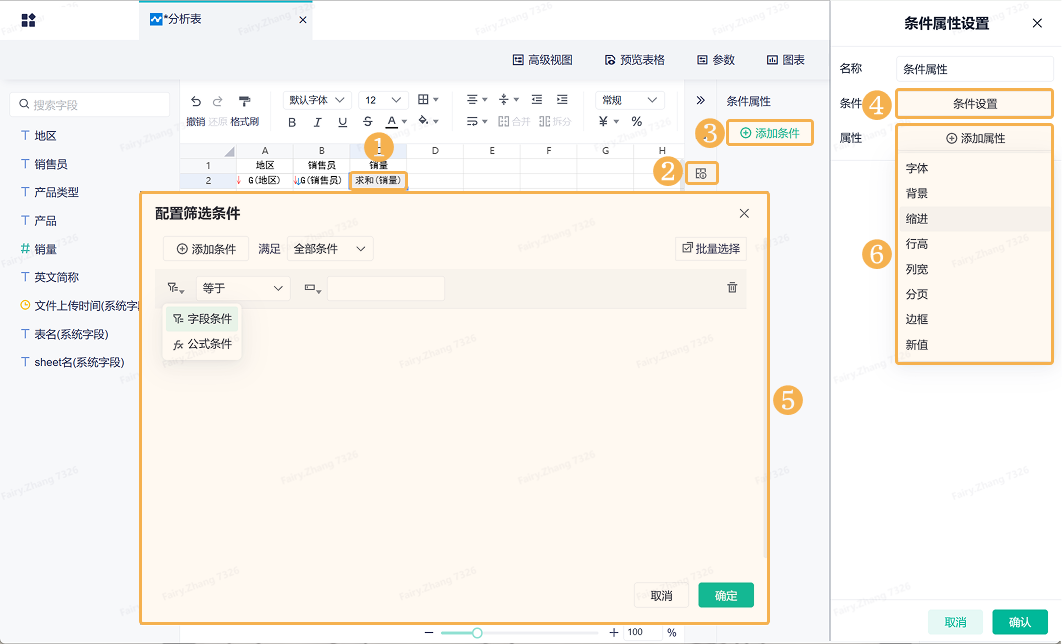Click 添加条件 in the conditional attribute panel

click(769, 133)
